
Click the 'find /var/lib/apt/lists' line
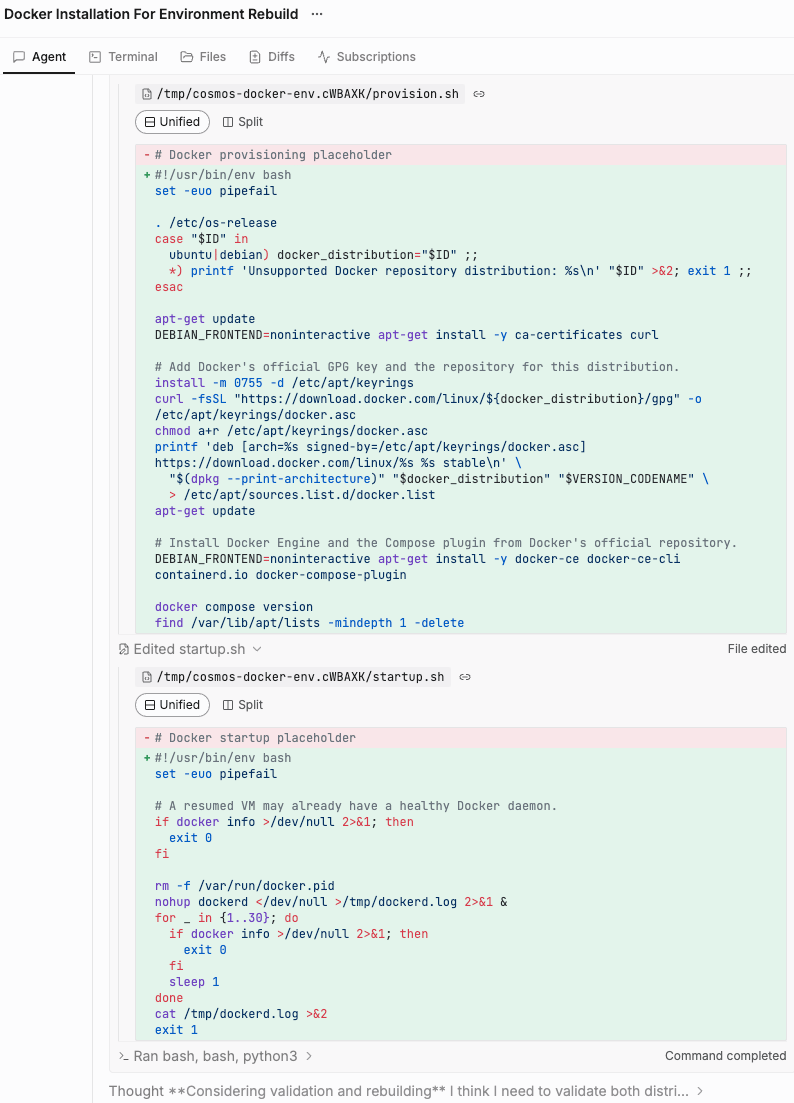pyautogui.click(x=309, y=623)
